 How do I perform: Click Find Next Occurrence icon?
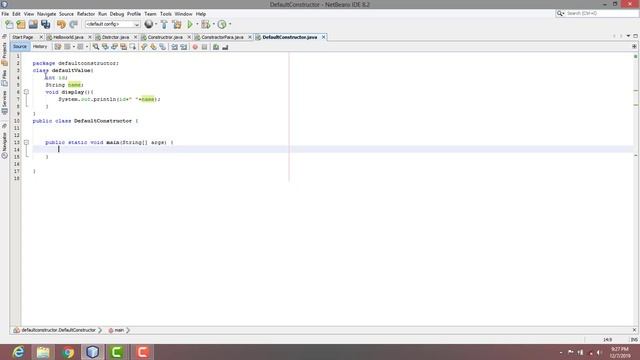pos(115,47)
